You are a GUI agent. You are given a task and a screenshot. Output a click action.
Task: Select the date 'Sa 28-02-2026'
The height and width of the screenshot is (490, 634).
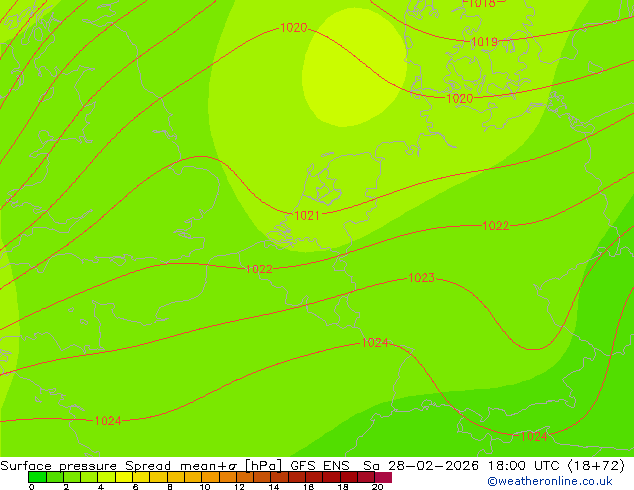pos(421,466)
